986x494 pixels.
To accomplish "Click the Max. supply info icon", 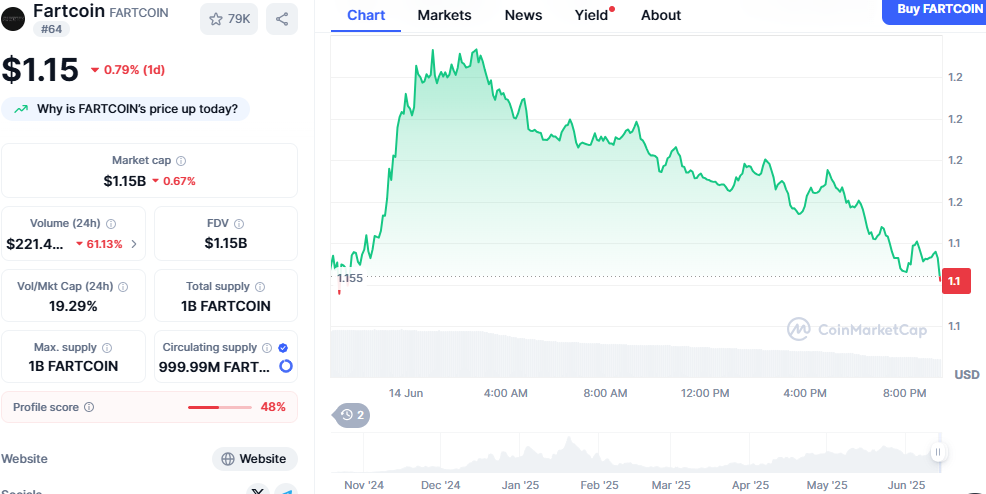I will (107, 348).
